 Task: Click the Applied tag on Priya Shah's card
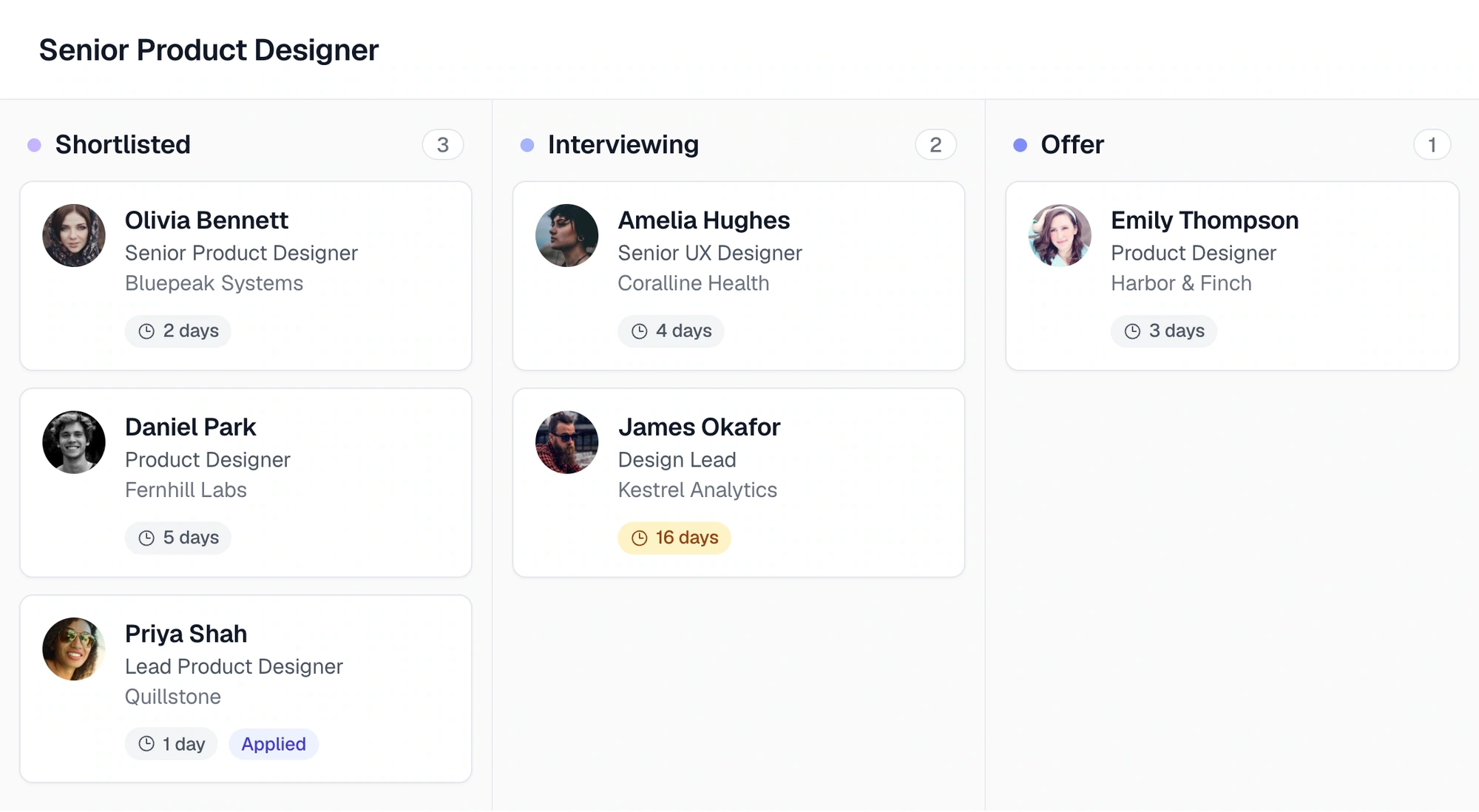(274, 744)
